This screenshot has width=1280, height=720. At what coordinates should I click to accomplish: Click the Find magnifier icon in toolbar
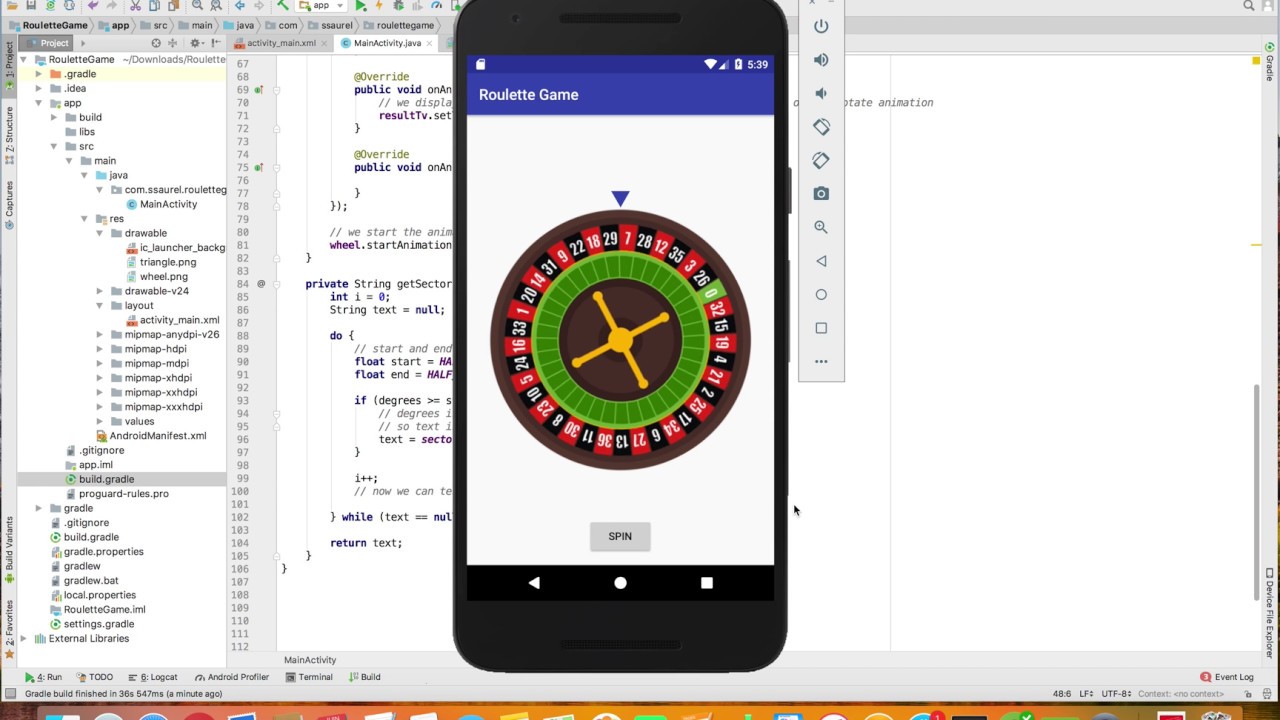(198, 6)
